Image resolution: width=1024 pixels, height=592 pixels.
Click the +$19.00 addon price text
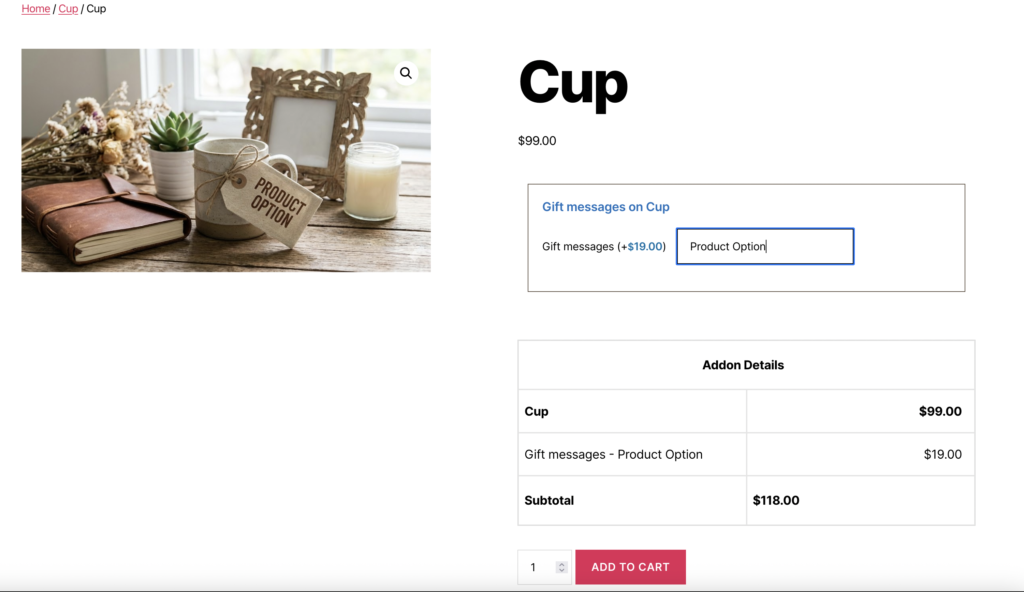tap(643, 246)
